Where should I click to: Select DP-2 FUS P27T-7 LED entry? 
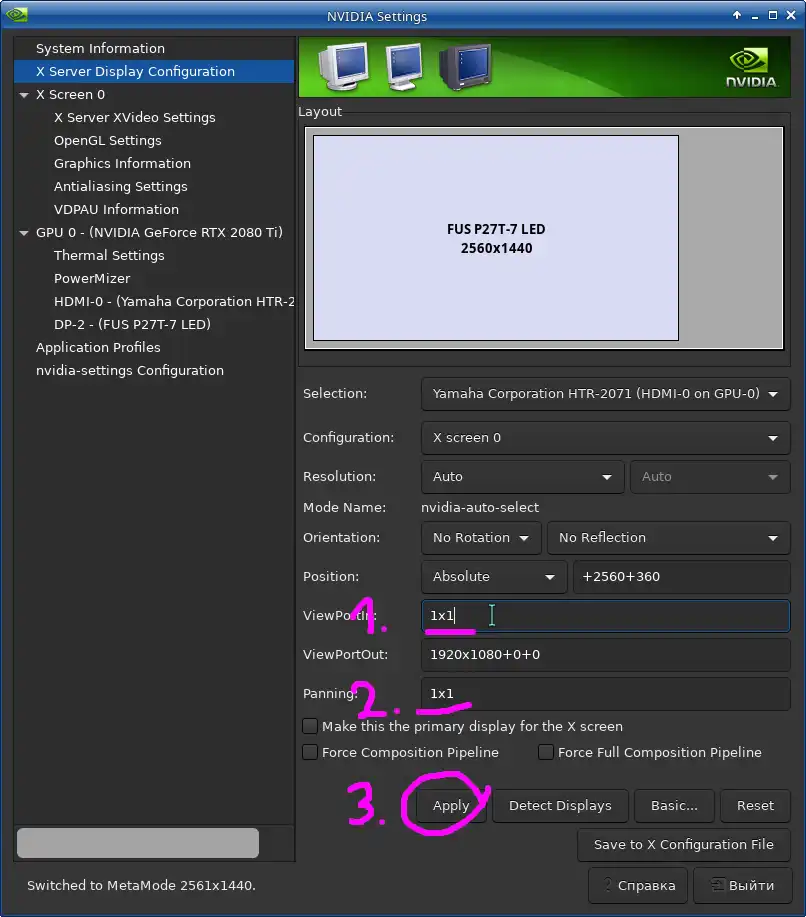coord(132,325)
